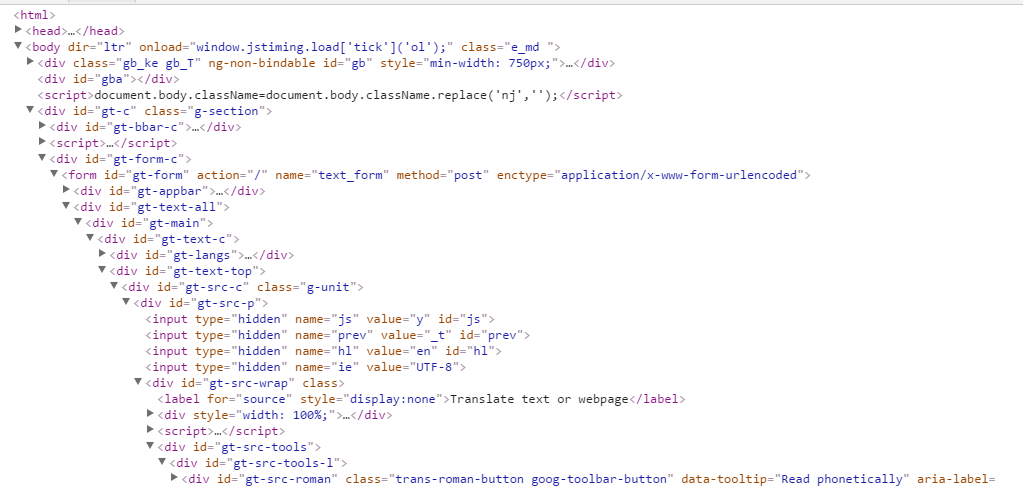Collapse the gt-src-tools-l div
This screenshot has width=1023, height=489.
tap(162, 462)
